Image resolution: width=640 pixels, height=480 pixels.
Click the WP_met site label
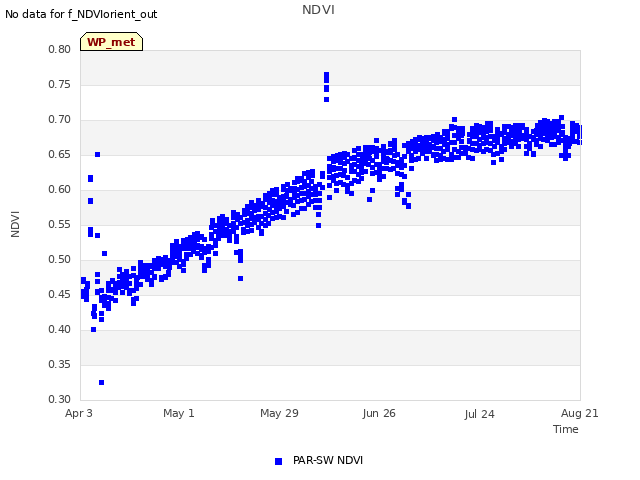pyautogui.click(x=111, y=42)
